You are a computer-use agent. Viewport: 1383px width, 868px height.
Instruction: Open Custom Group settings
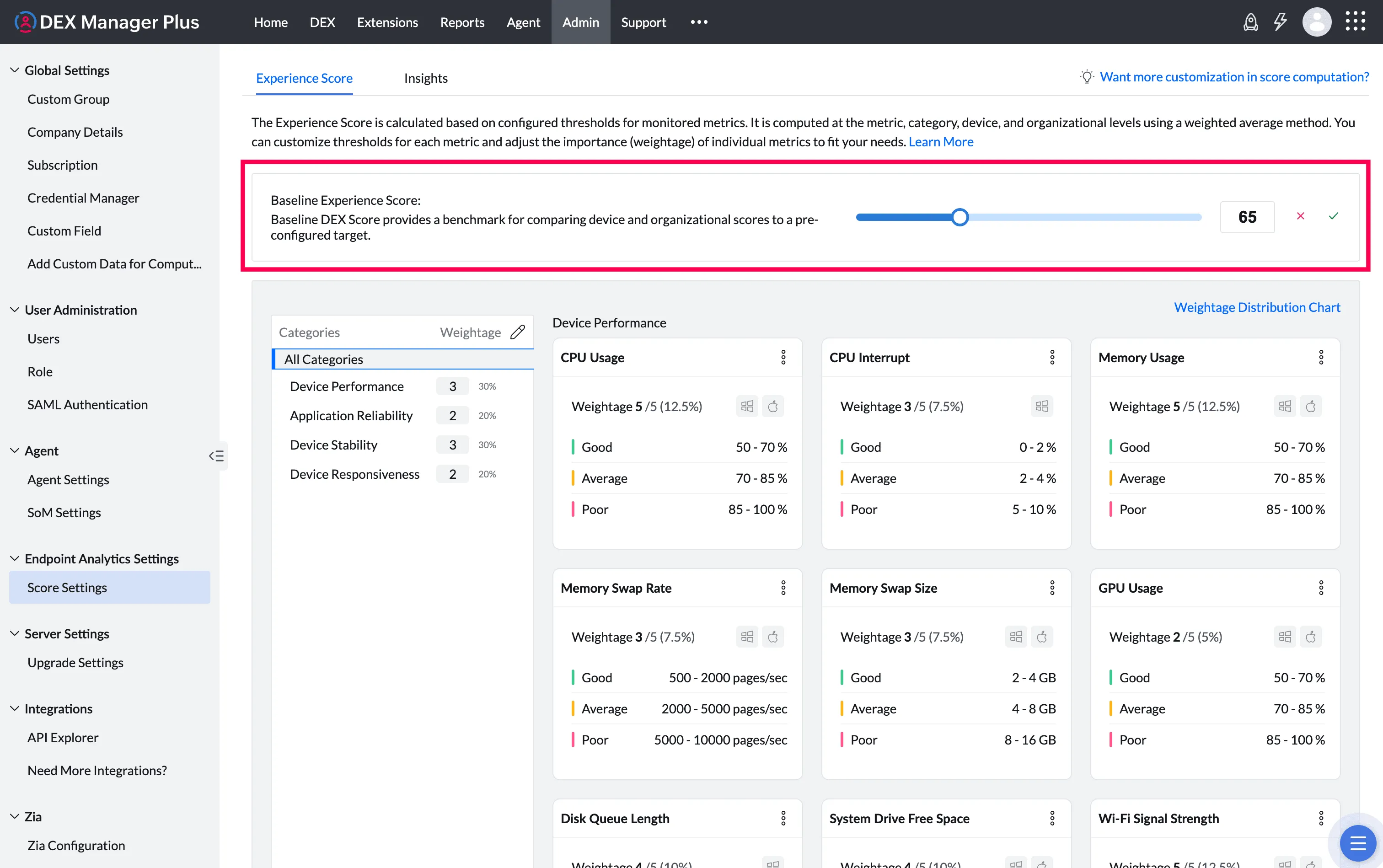(68, 99)
